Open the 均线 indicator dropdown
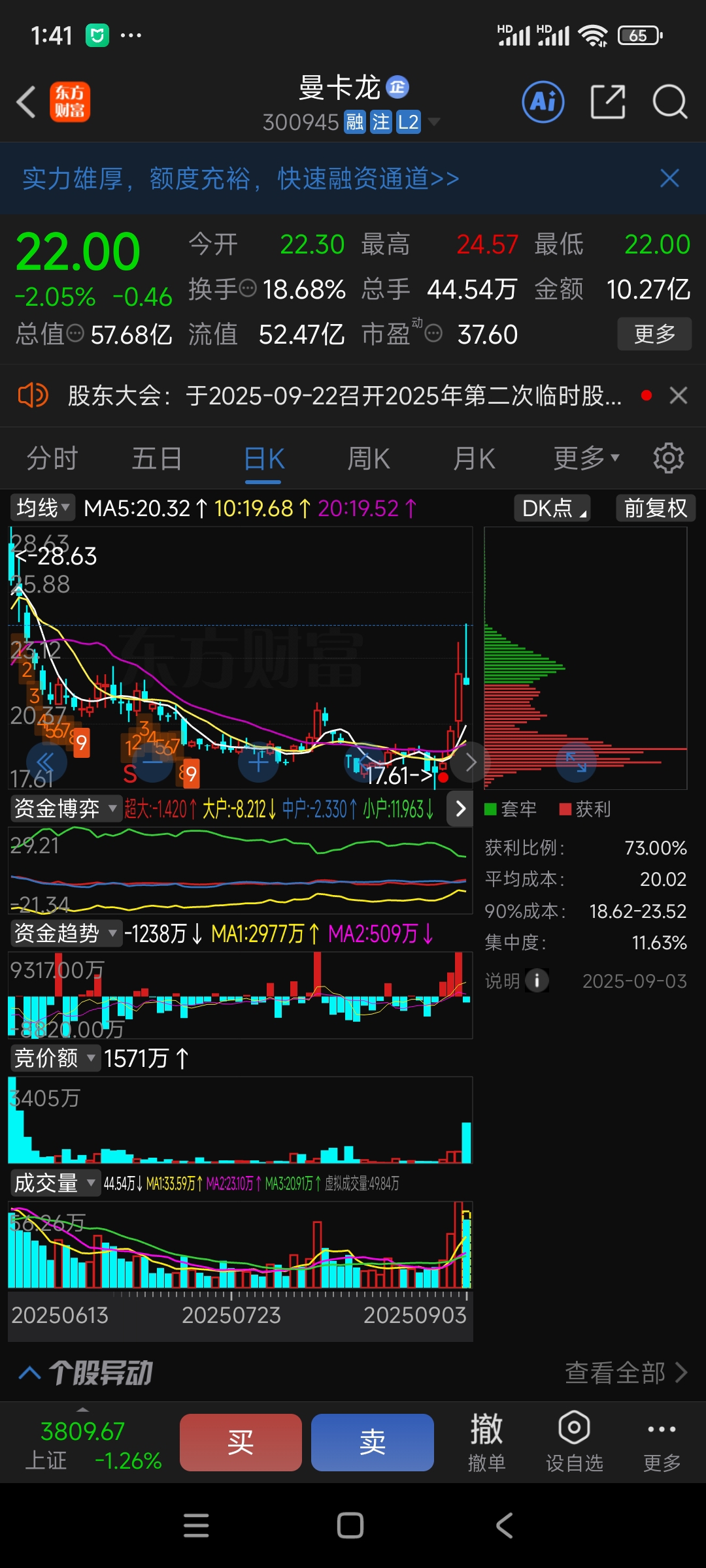The height and width of the screenshot is (1568, 706). pyautogui.click(x=42, y=508)
